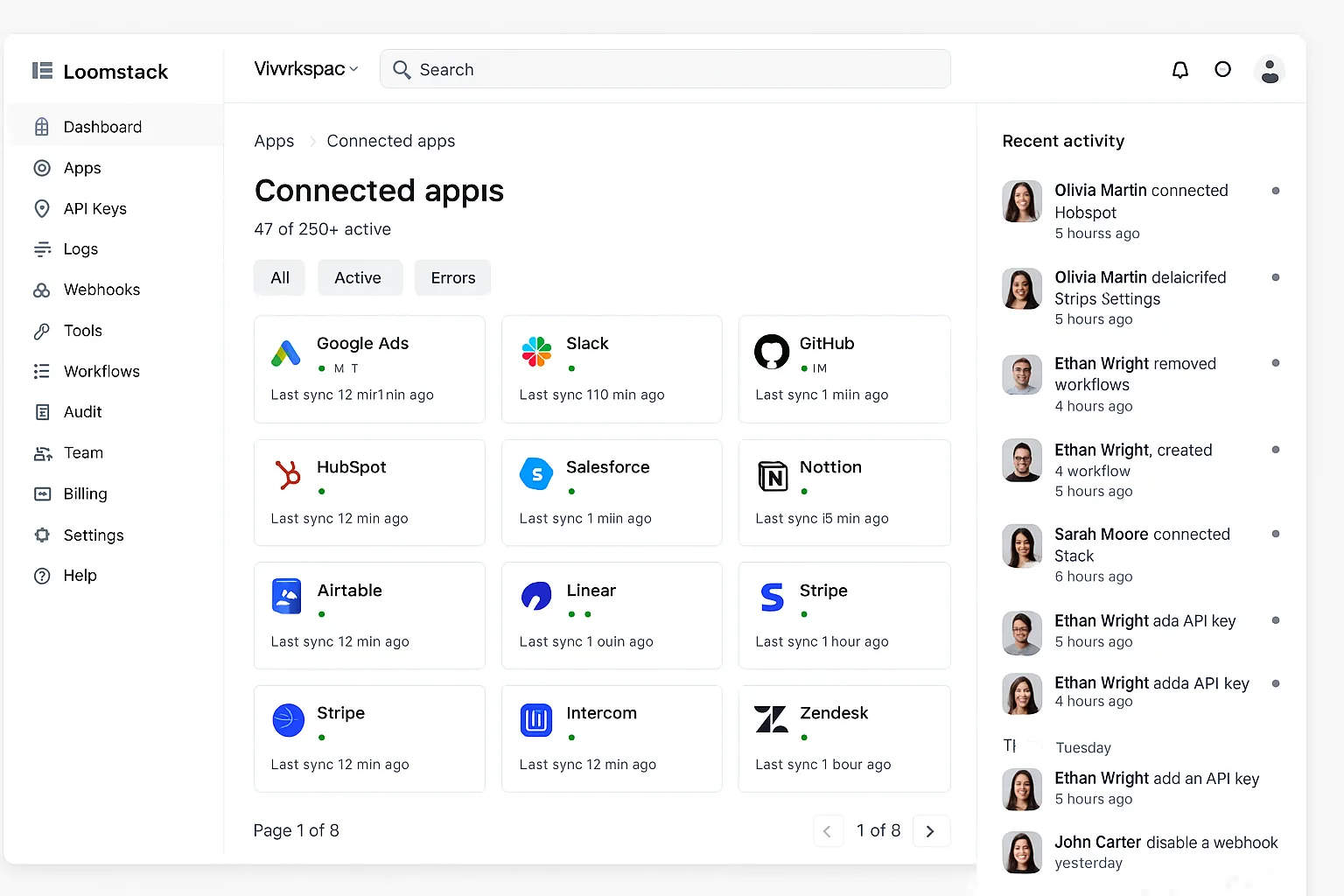Viewport: 1344px width, 896px height.
Task: Click the magnifier icon in search bar
Action: pyautogui.click(x=402, y=69)
